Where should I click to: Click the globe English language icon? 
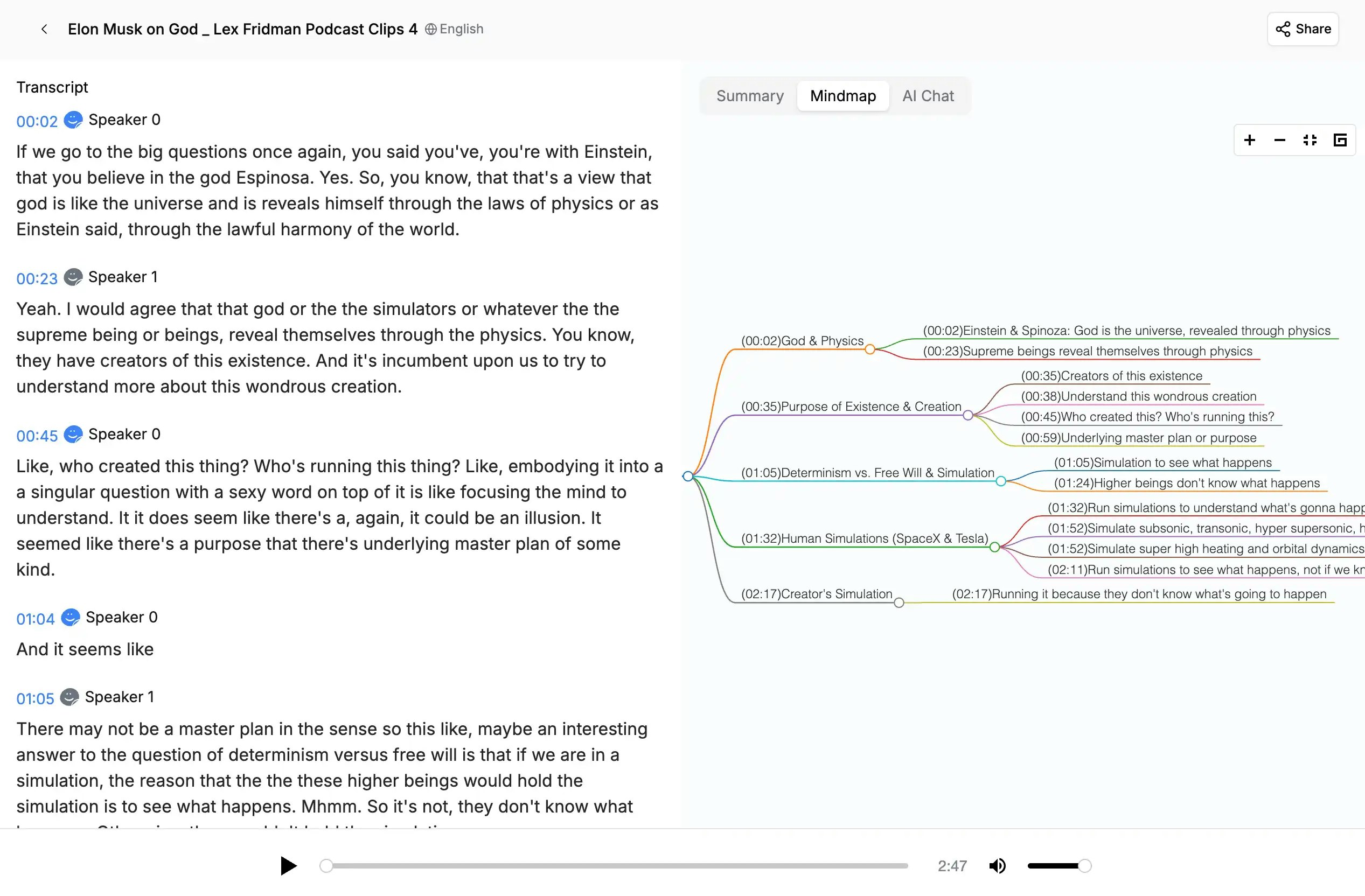pos(431,29)
